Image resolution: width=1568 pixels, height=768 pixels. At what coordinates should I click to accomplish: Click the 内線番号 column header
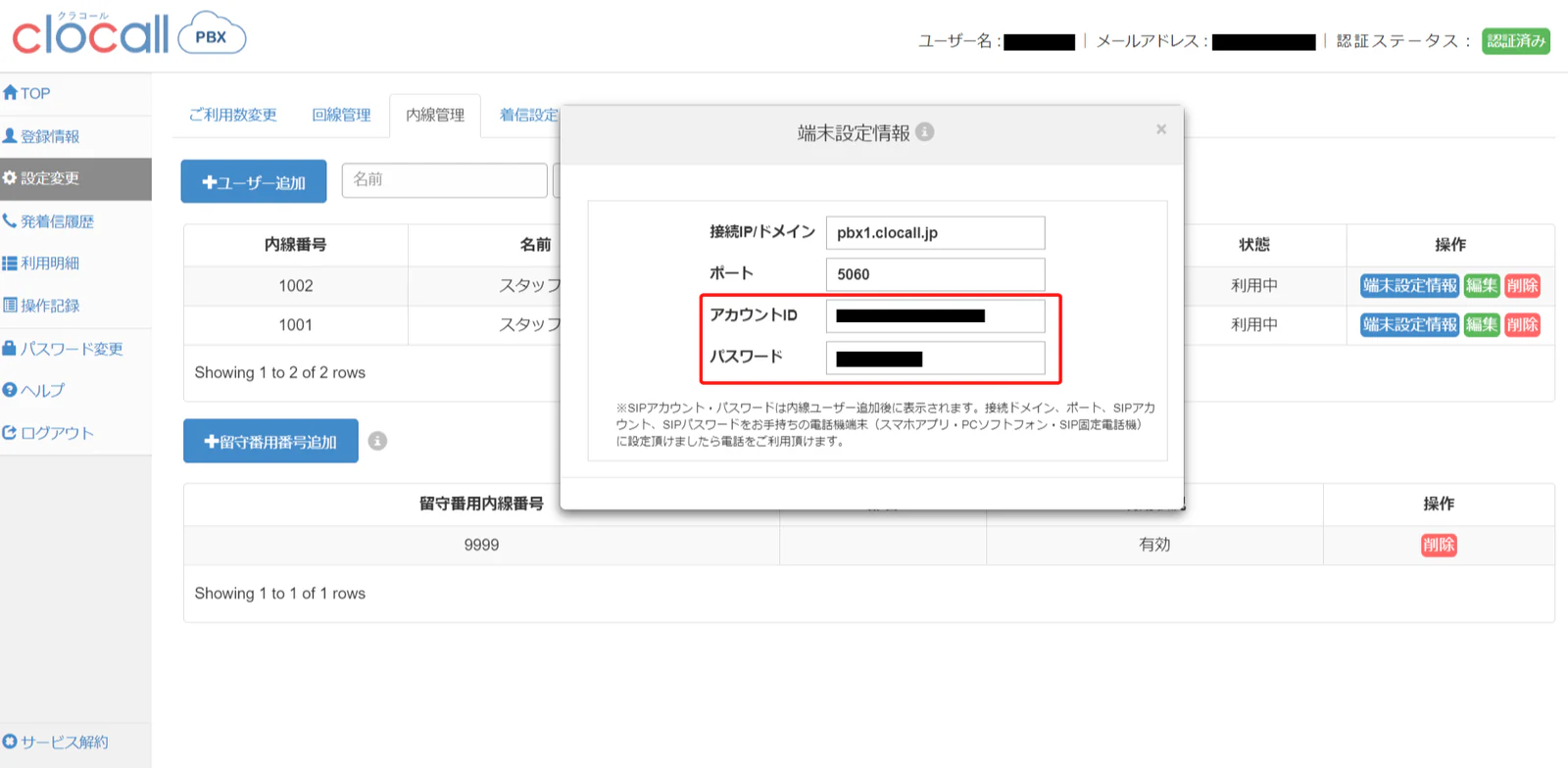[295, 245]
